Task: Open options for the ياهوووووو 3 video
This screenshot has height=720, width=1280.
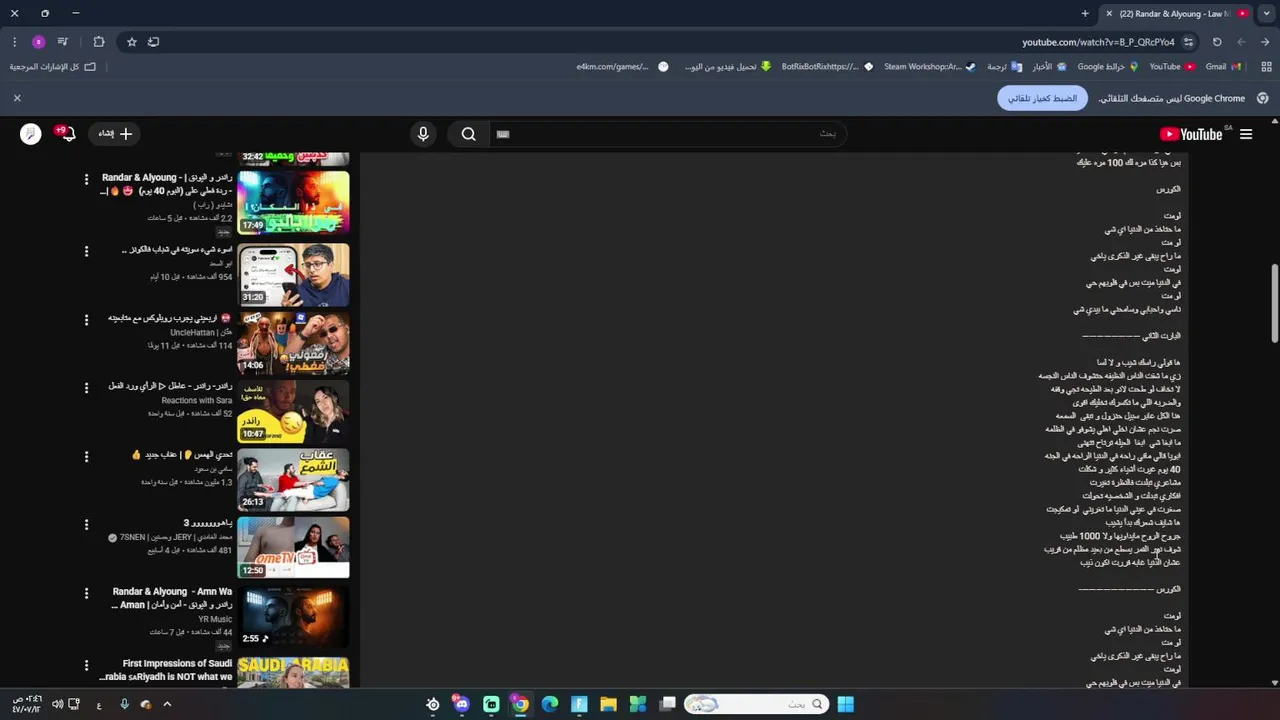Action: tap(86, 525)
